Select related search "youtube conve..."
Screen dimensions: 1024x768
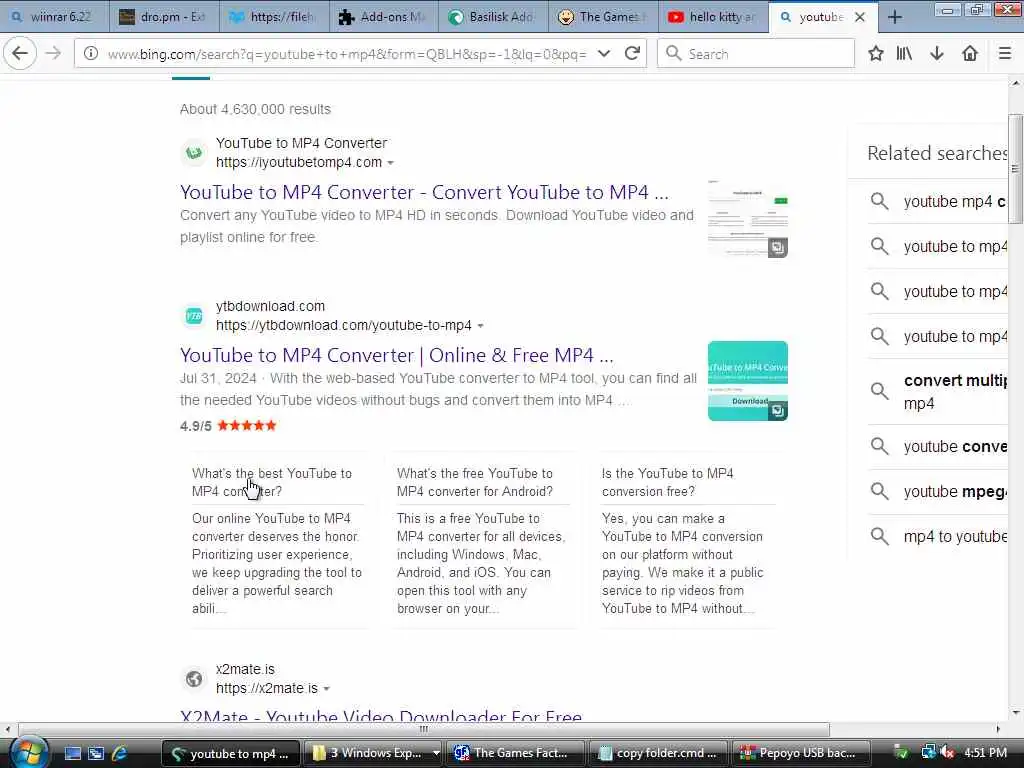point(955,447)
